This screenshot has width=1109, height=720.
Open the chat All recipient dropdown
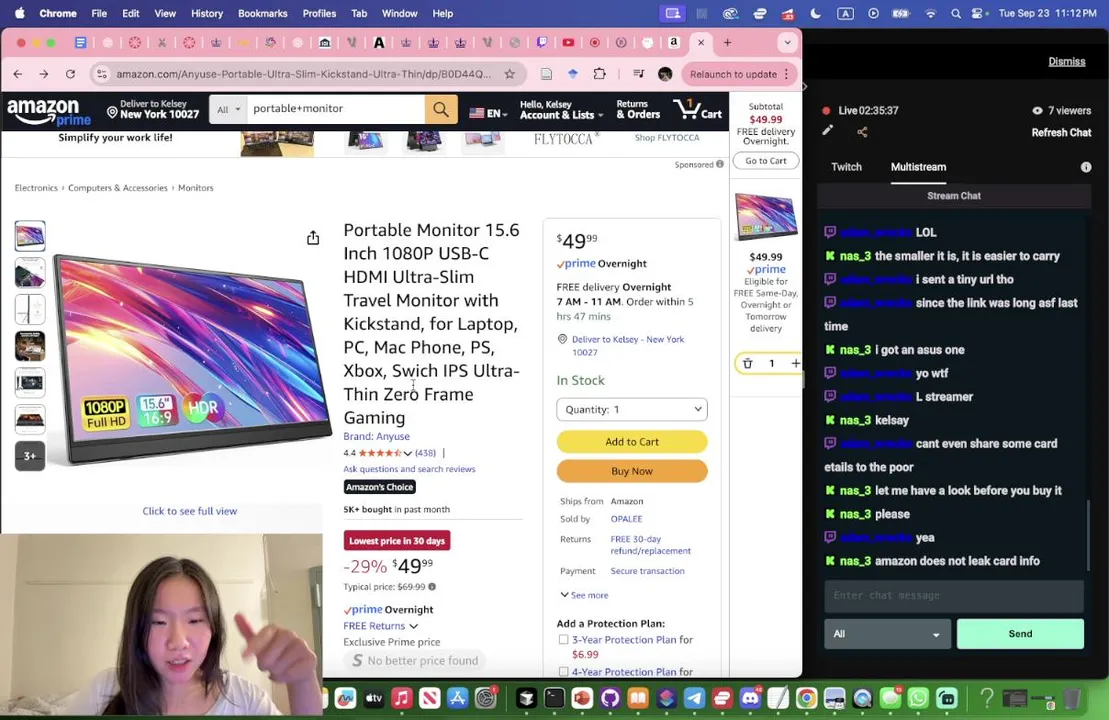click(x=887, y=634)
